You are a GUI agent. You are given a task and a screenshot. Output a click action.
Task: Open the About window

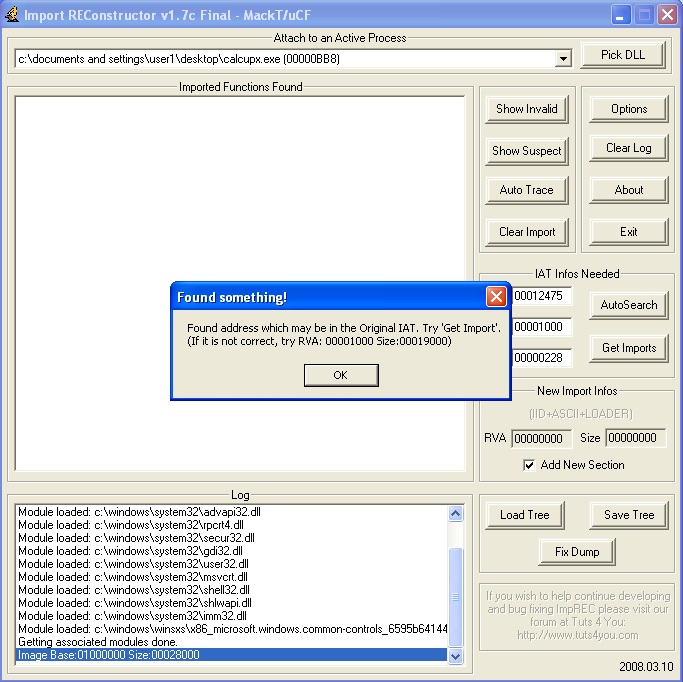(x=628, y=190)
